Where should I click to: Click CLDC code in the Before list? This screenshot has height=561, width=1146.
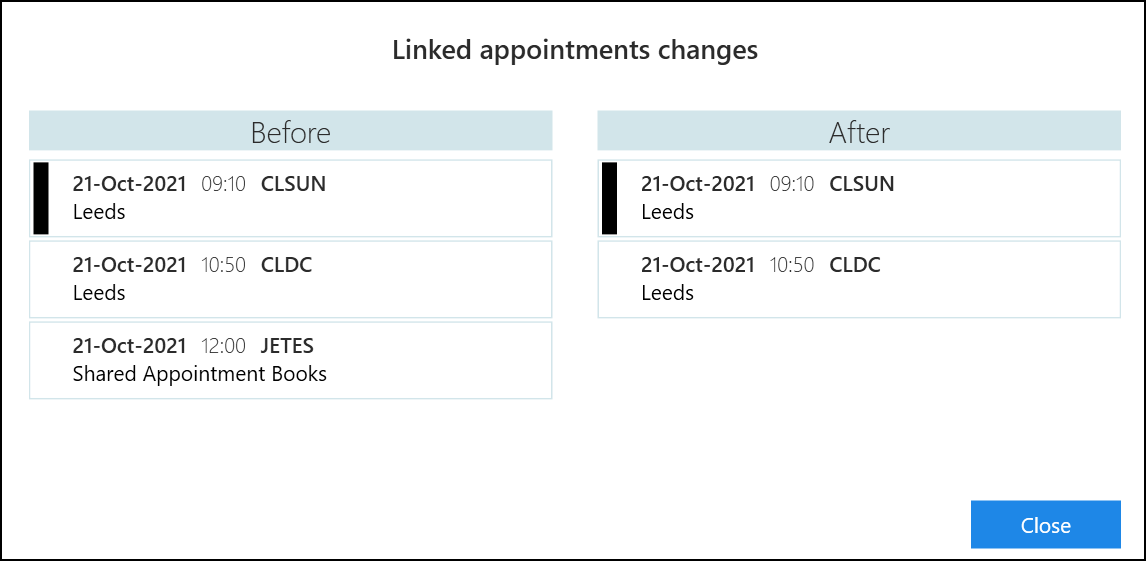pyautogui.click(x=286, y=266)
